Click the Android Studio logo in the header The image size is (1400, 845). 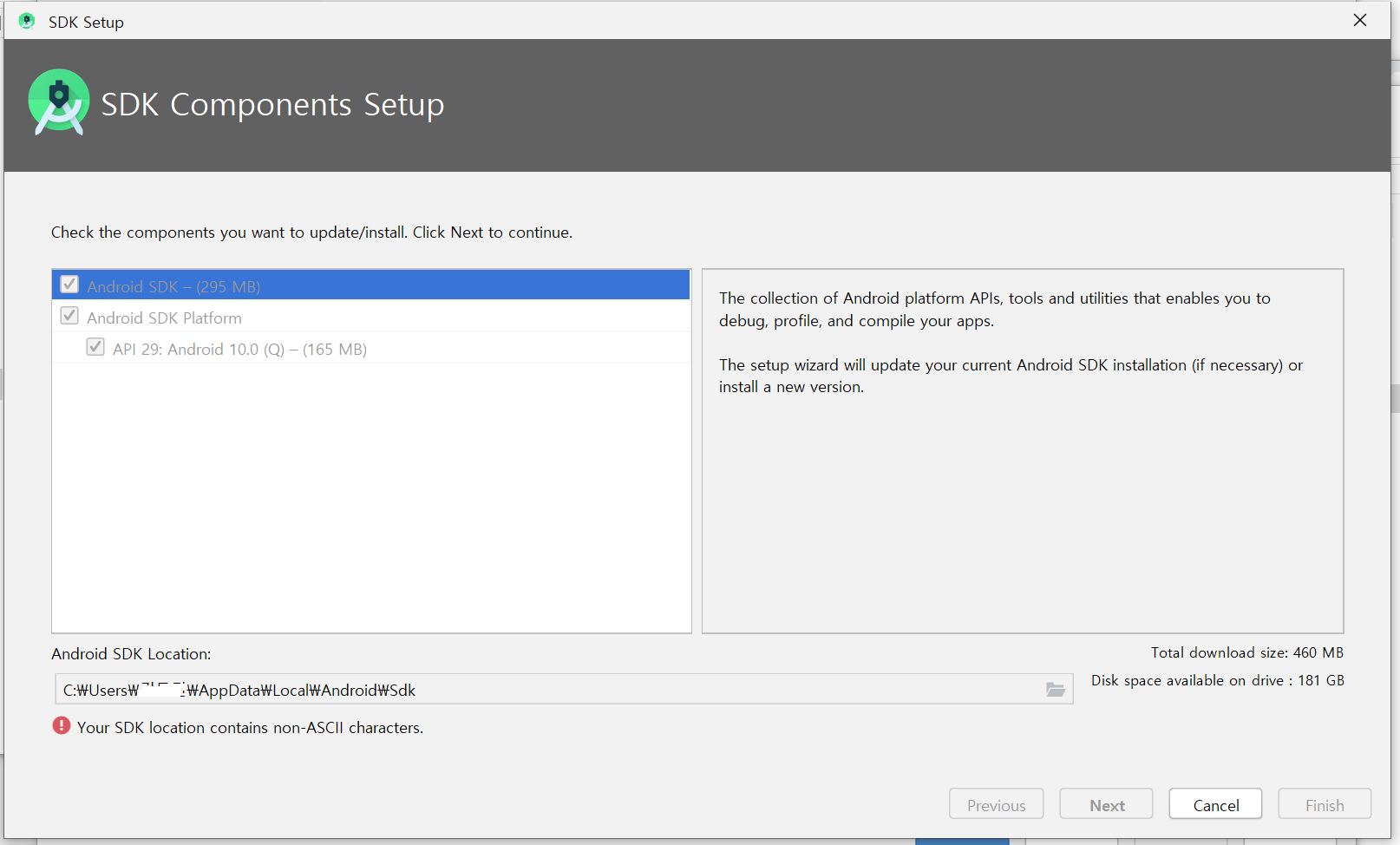tap(59, 102)
